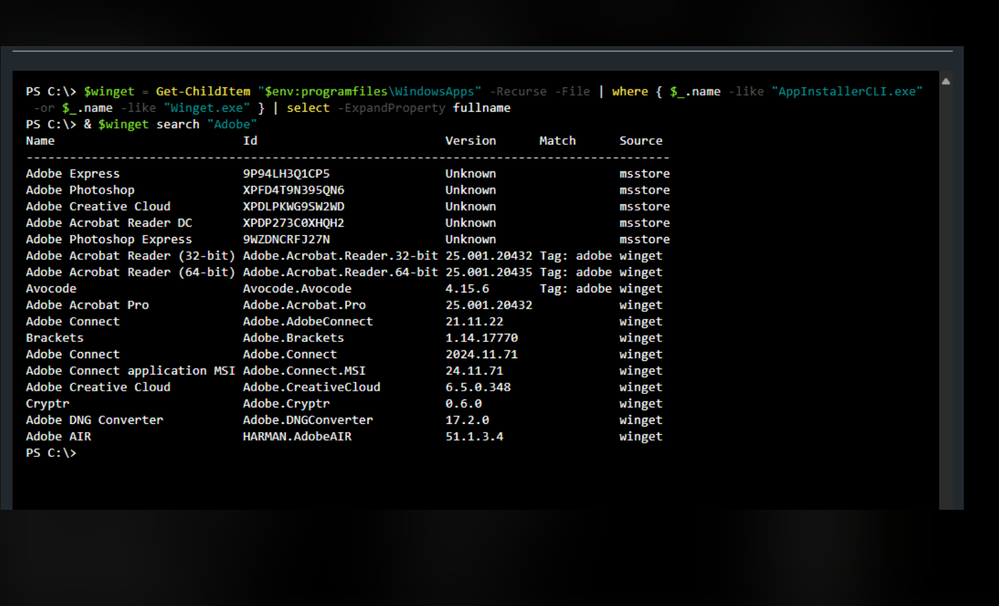Select the Id "Adobe.Cryptr"
The width and height of the screenshot is (999, 606).
point(286,404)
